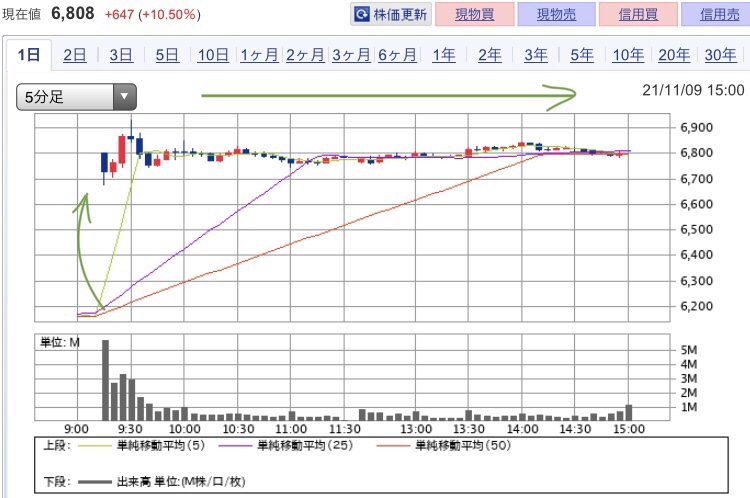View the 2年 chart range
The image size is (750, 498).
(490, 55)
